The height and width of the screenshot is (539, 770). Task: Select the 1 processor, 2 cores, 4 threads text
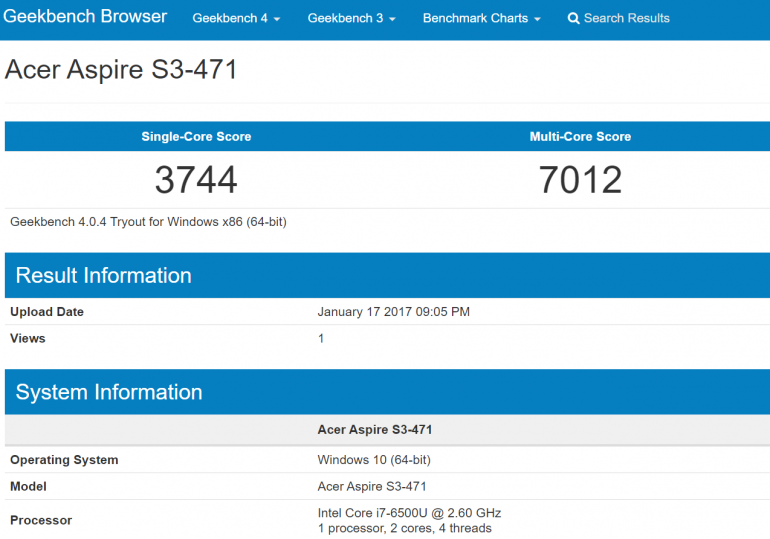coord(405,528)
